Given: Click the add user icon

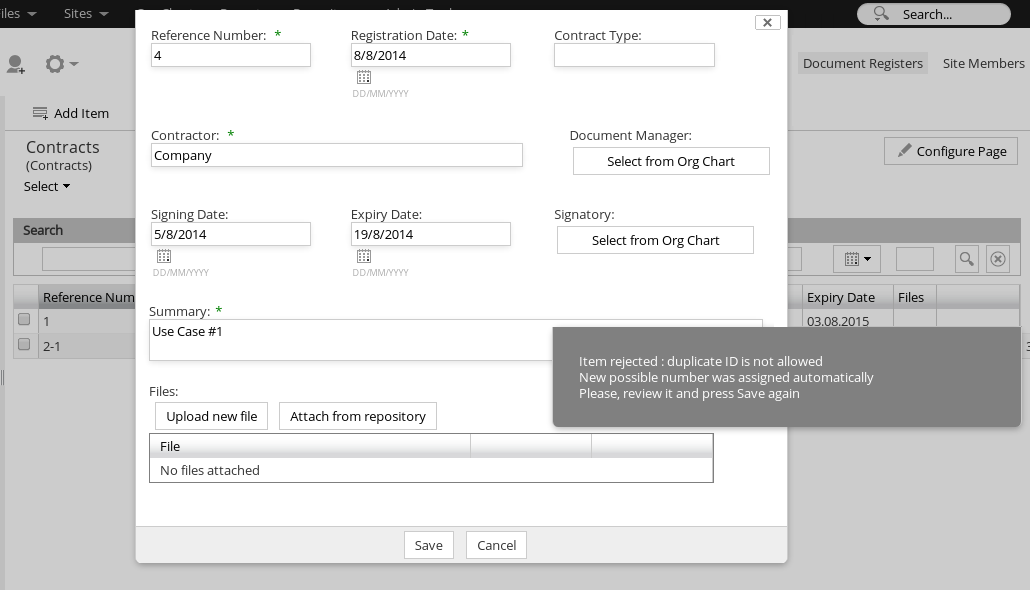Looking at the screenshot, I should click(x=16, y=64).
